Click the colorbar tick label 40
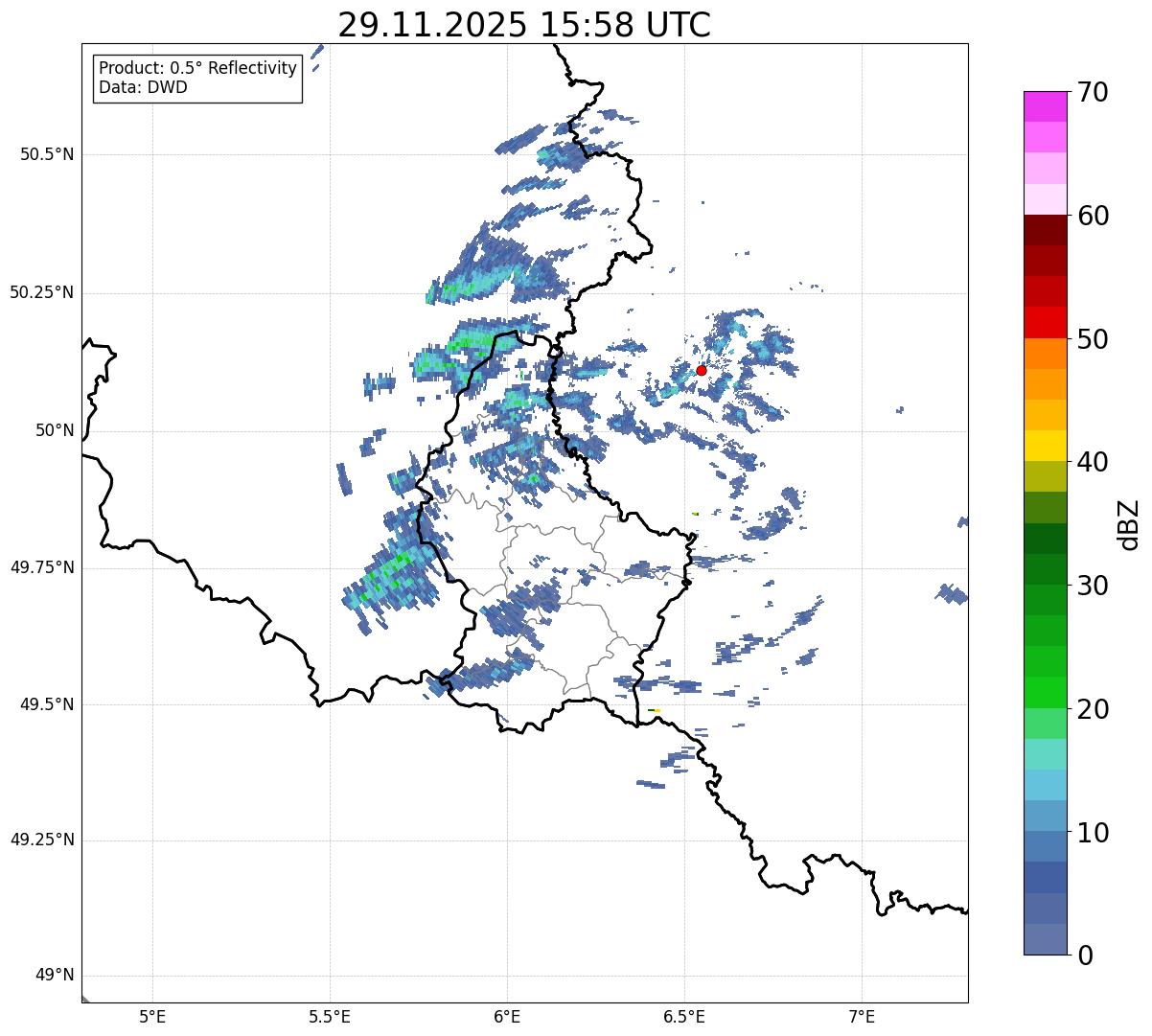 [x=1092, y=462]
